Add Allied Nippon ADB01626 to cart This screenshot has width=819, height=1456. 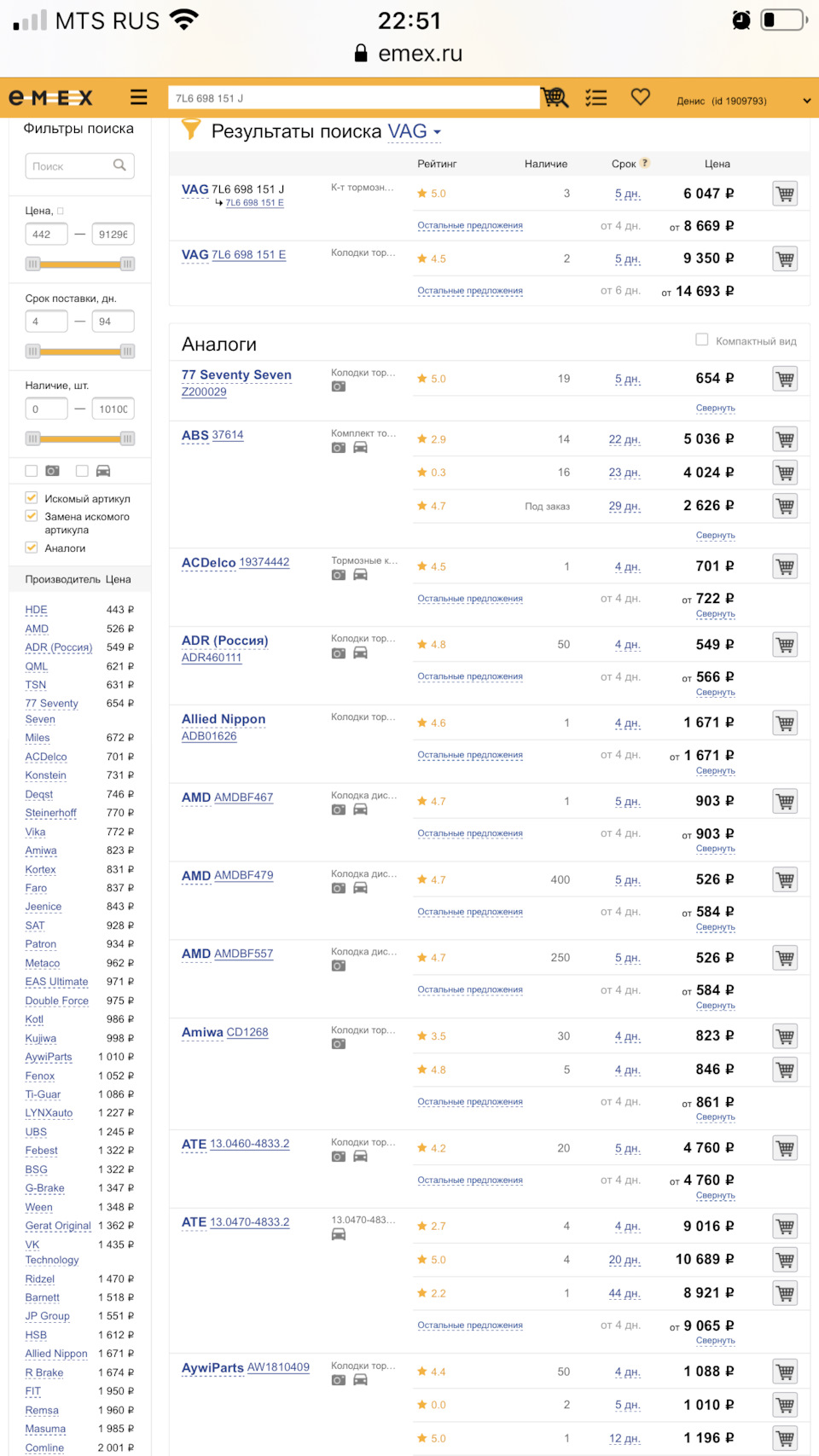785,723
